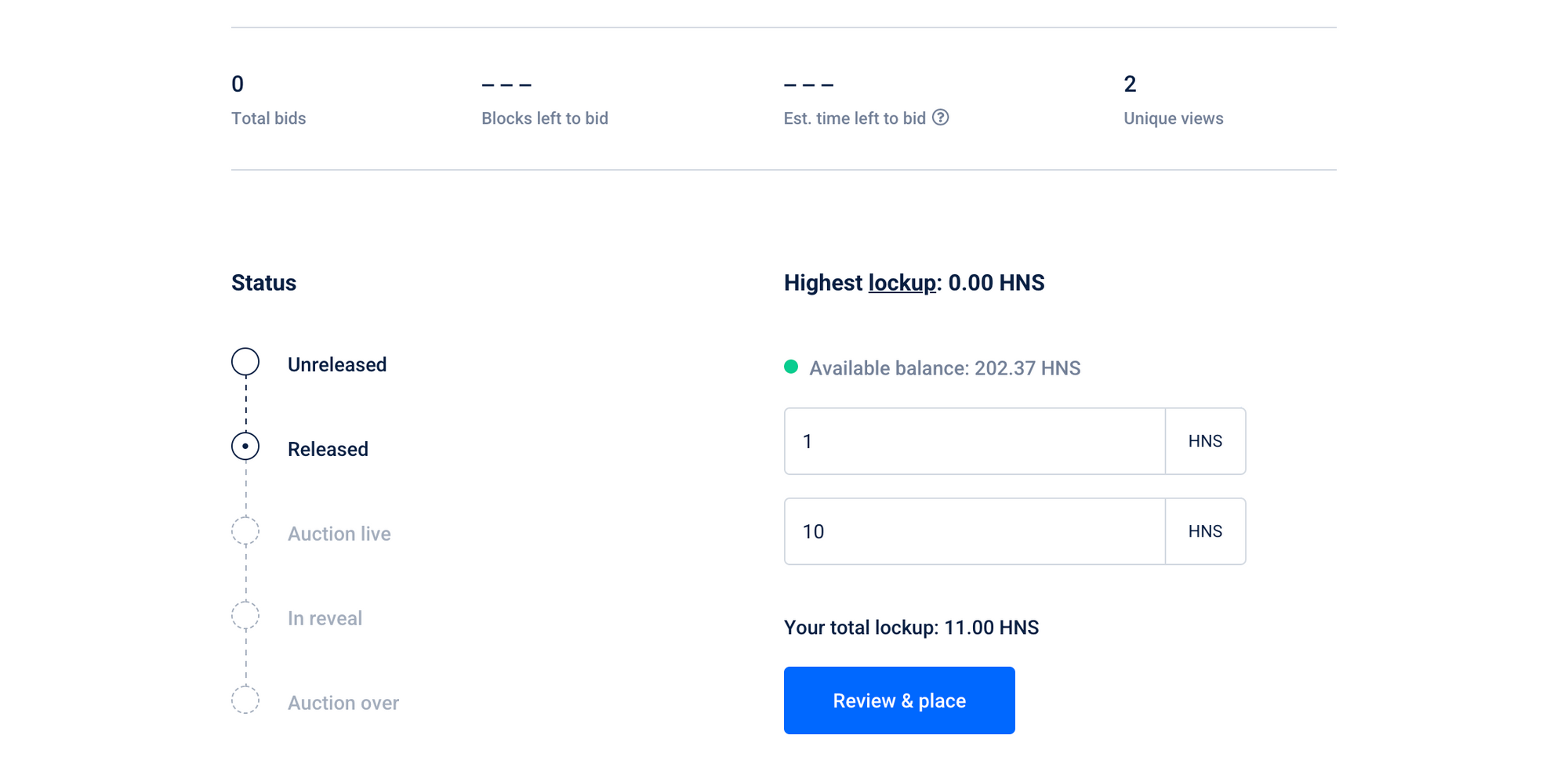
Task: Click the Your total lockup text
Action: tap(911, 627)
